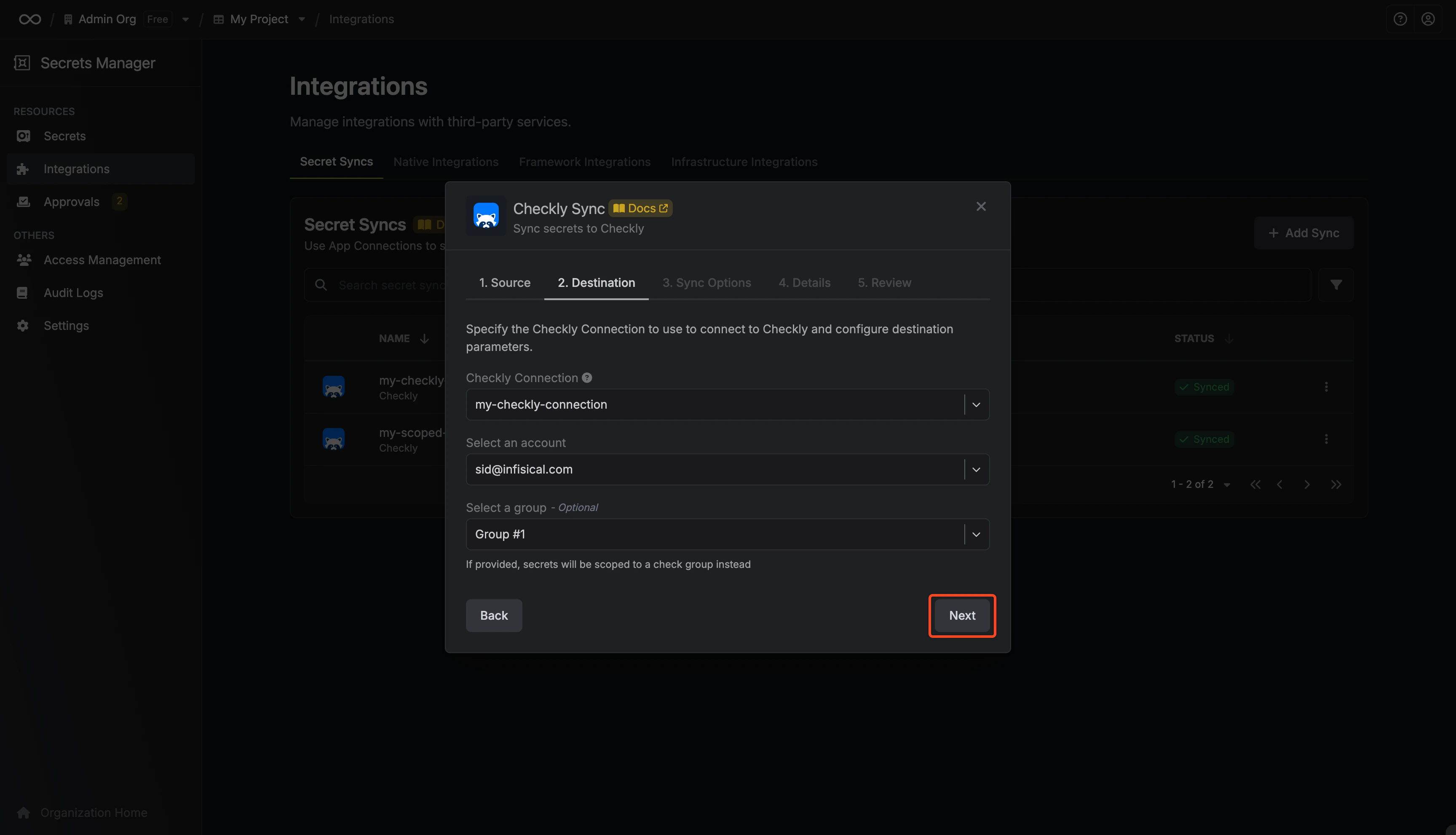Go to previous page of sync table

[1279, 484]
